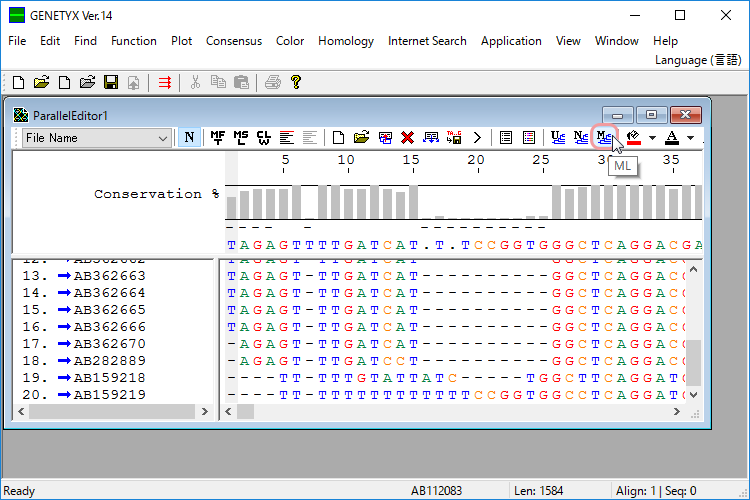Click left arrow of name list horizontal scrollbar
The height and width of the screenshot is (500, 750).
(21, 411)
